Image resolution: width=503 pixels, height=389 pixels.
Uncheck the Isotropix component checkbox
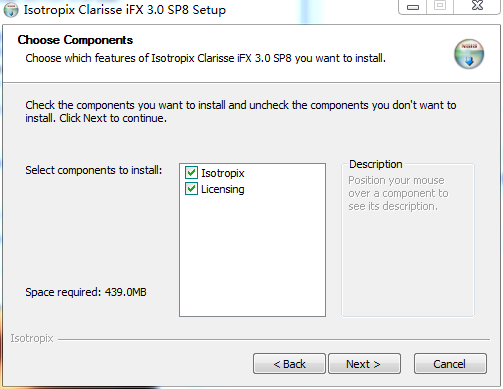tap(191, 173)
